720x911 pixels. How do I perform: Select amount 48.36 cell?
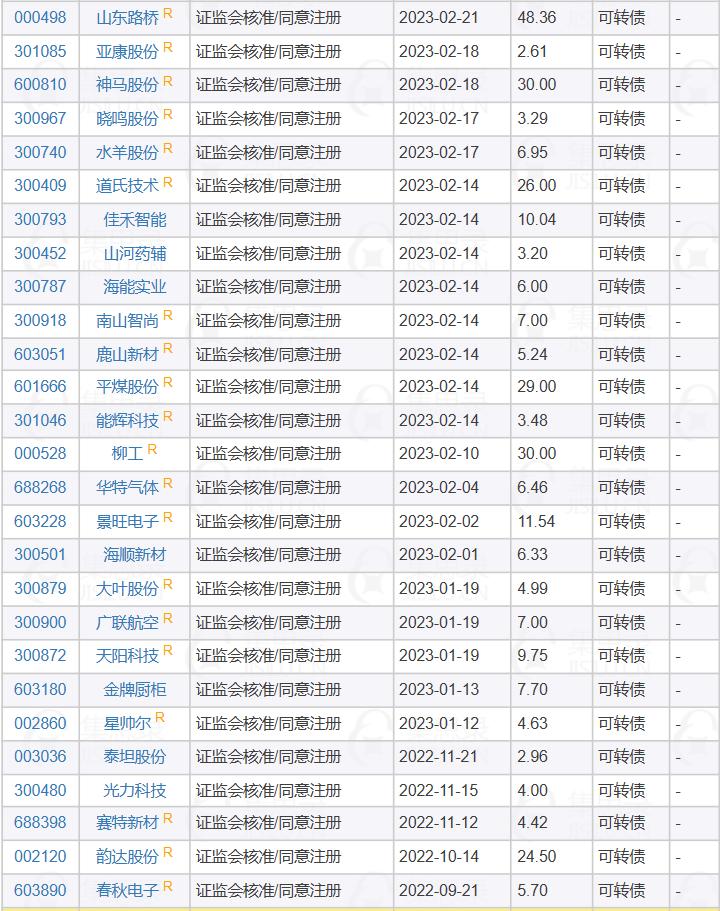click(x=536, y=17)
